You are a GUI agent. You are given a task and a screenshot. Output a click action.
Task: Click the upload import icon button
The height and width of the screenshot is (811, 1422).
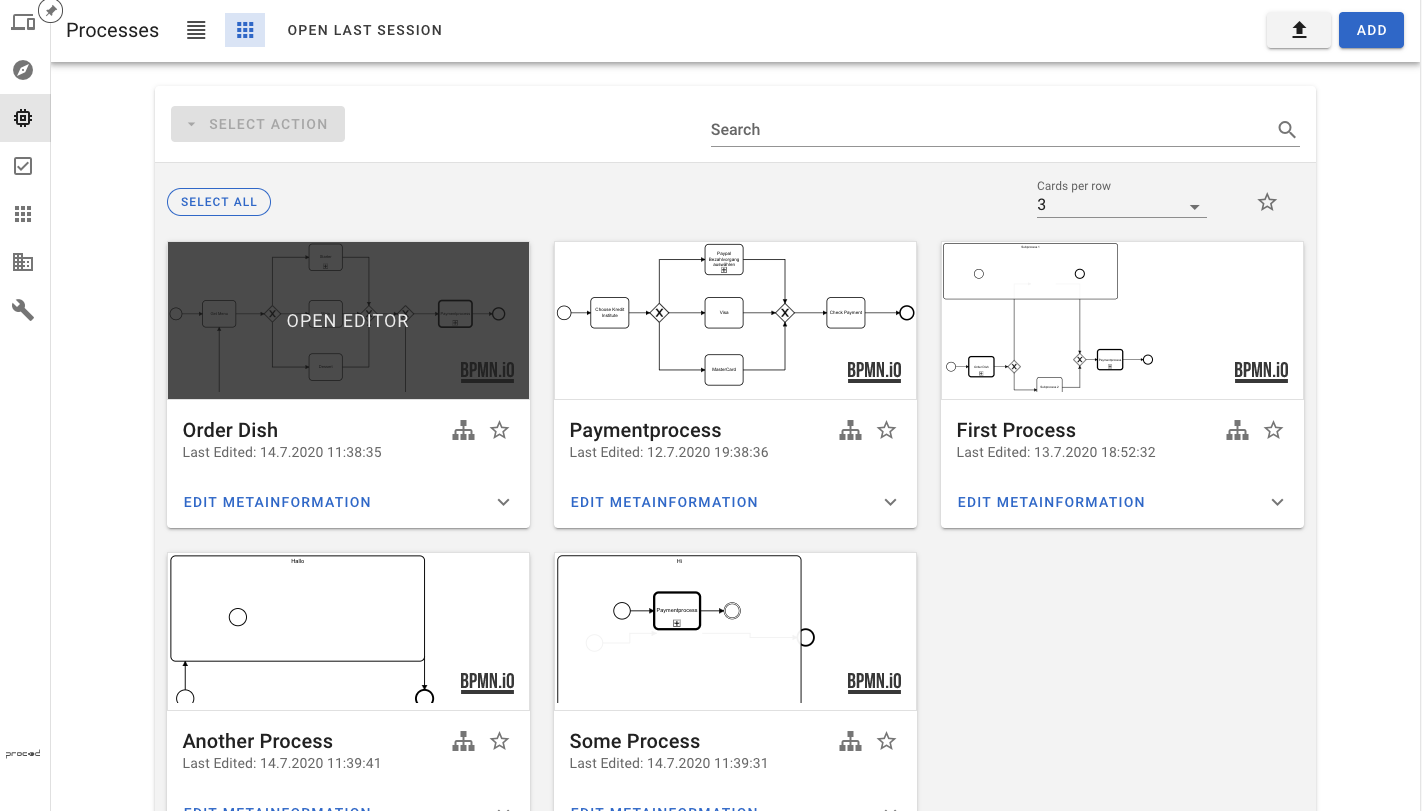[x=1299, y=30]
